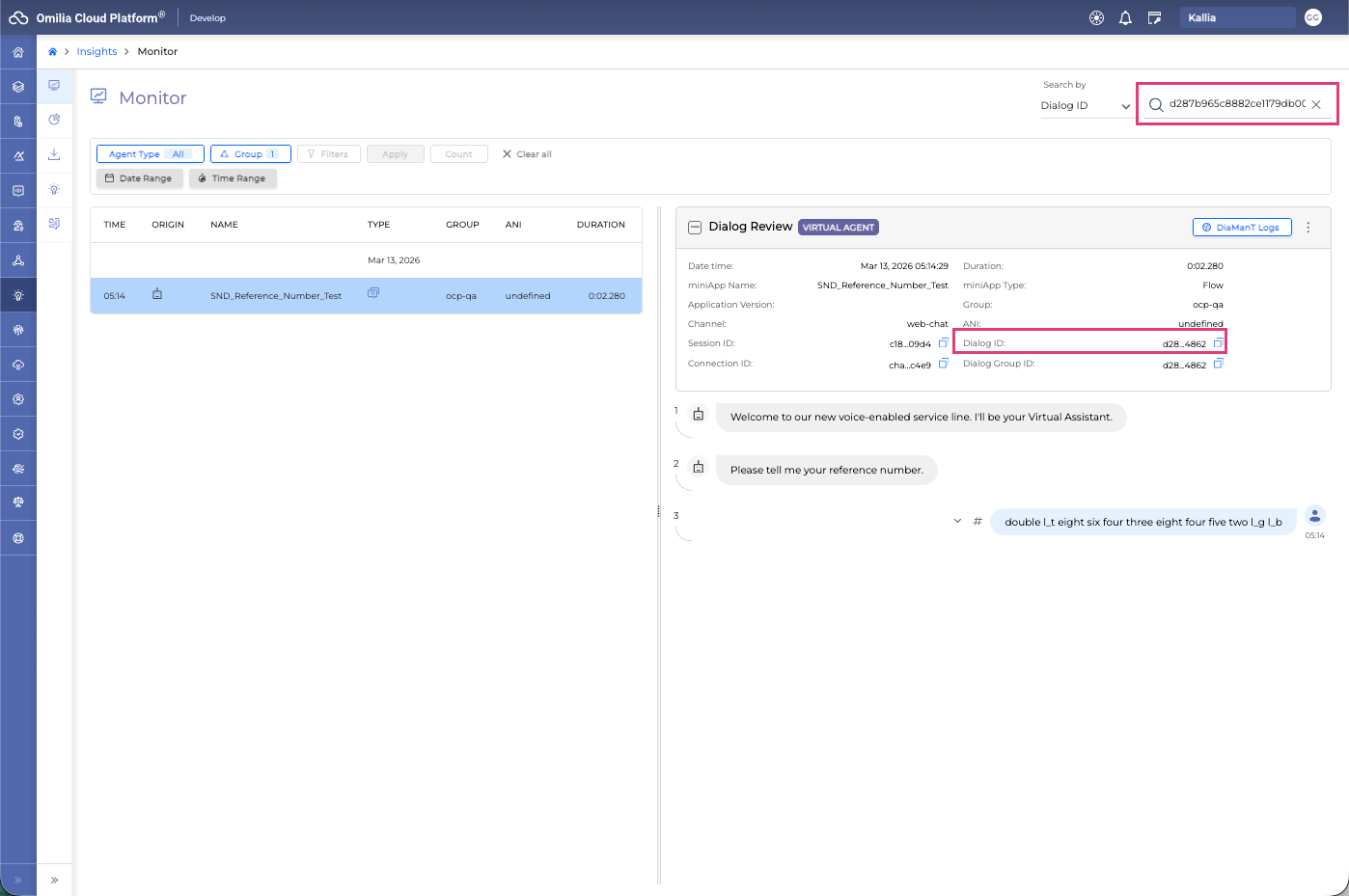Open the Kallia account menu

tap(1236, 17)
